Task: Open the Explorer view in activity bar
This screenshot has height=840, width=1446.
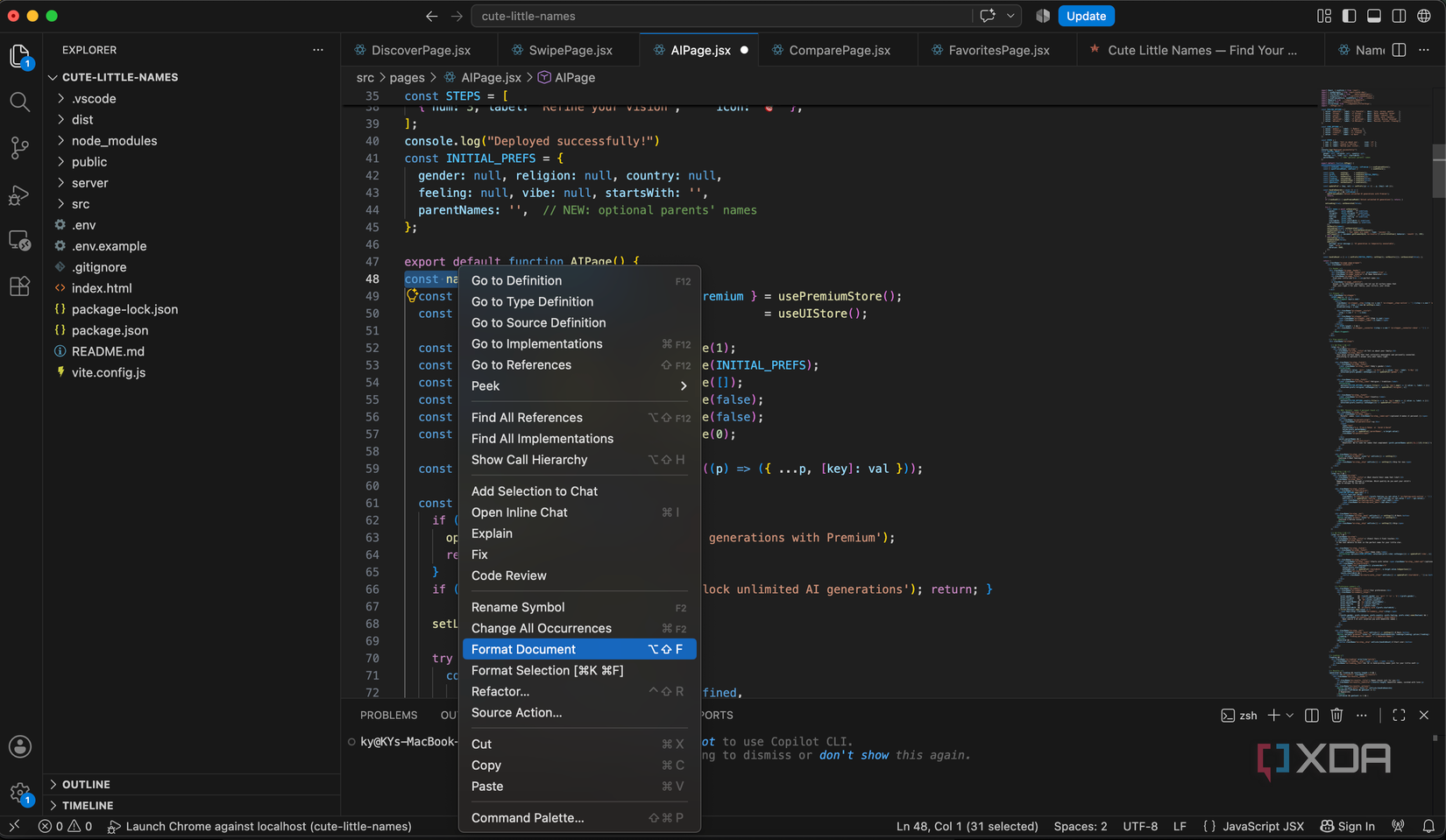Action: click(20, 56)
